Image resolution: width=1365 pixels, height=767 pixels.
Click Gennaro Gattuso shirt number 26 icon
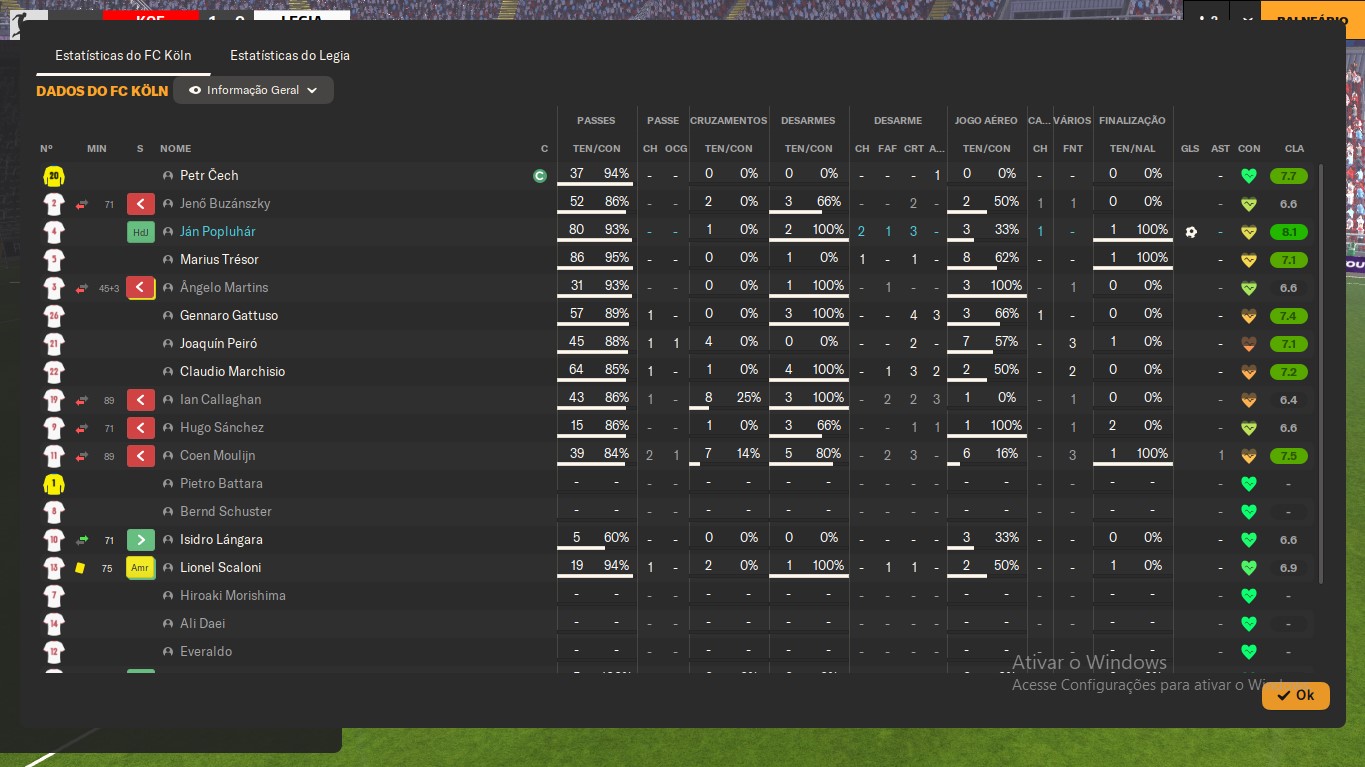point(54,316)
